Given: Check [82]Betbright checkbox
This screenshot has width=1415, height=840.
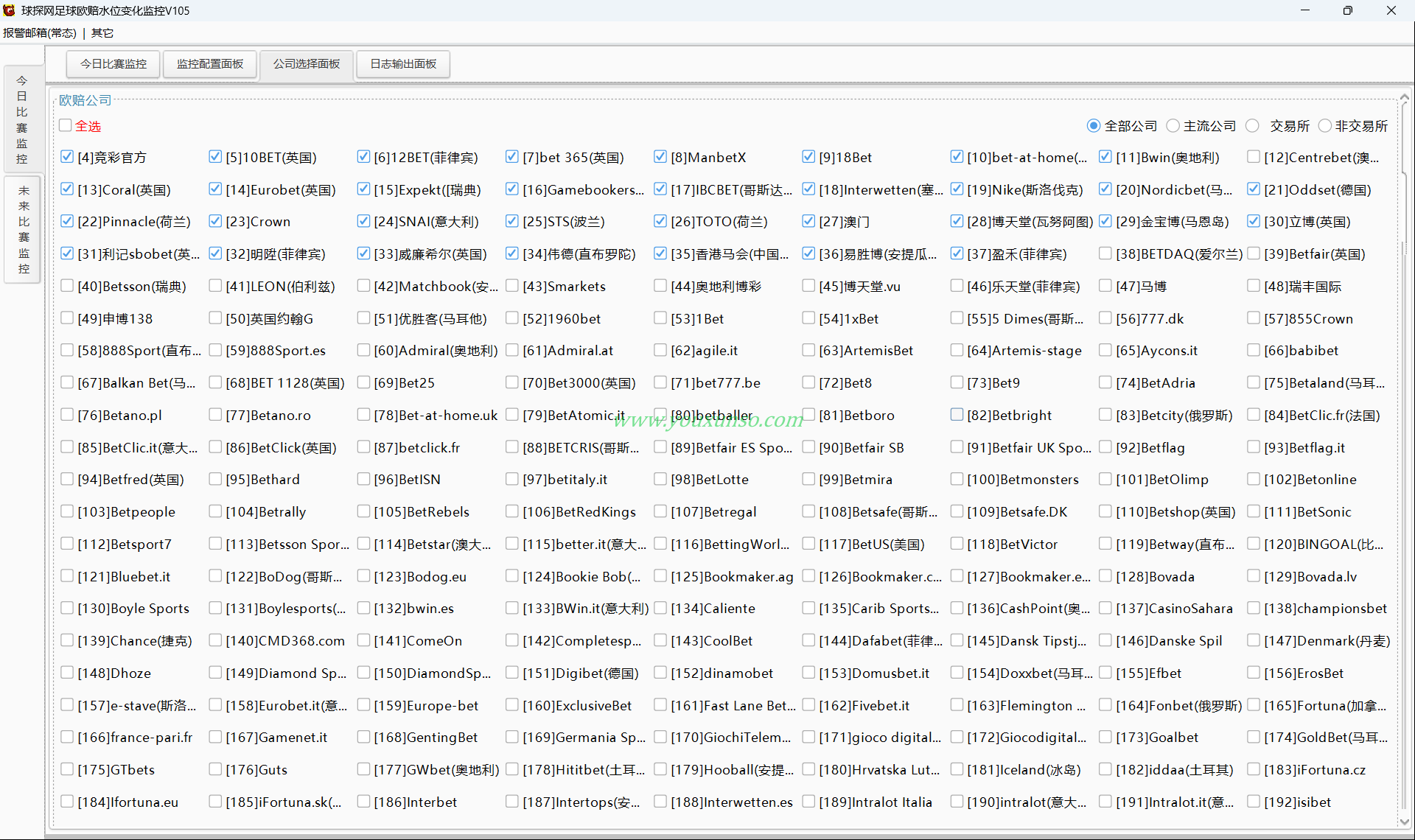Looking at the screenshot, I should point(957,415).
